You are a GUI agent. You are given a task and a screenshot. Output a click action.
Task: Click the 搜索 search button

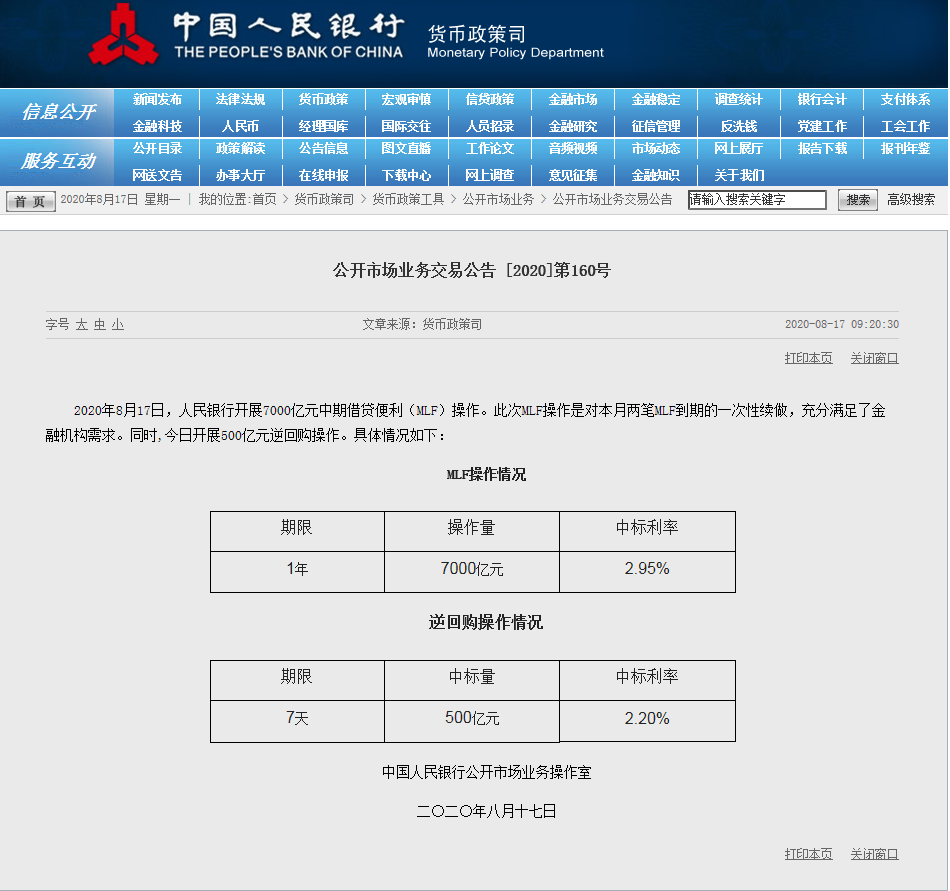pyautogui.click(x=857, y=200)
